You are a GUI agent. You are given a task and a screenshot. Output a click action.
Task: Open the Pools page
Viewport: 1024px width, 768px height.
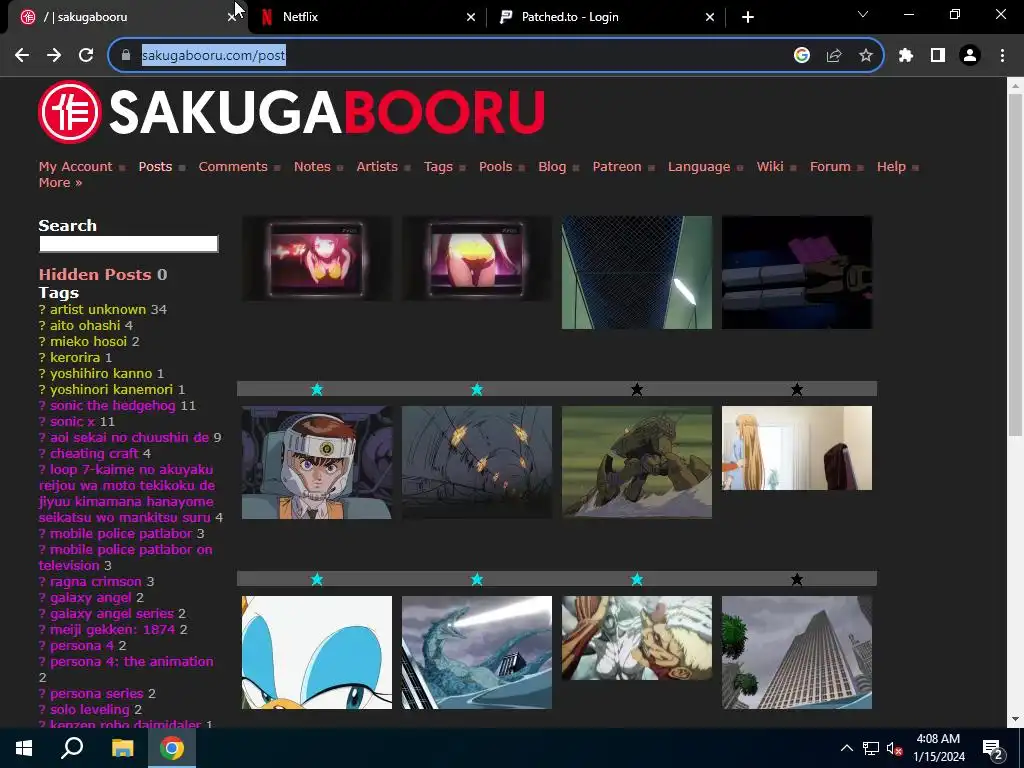click(495, 167)
